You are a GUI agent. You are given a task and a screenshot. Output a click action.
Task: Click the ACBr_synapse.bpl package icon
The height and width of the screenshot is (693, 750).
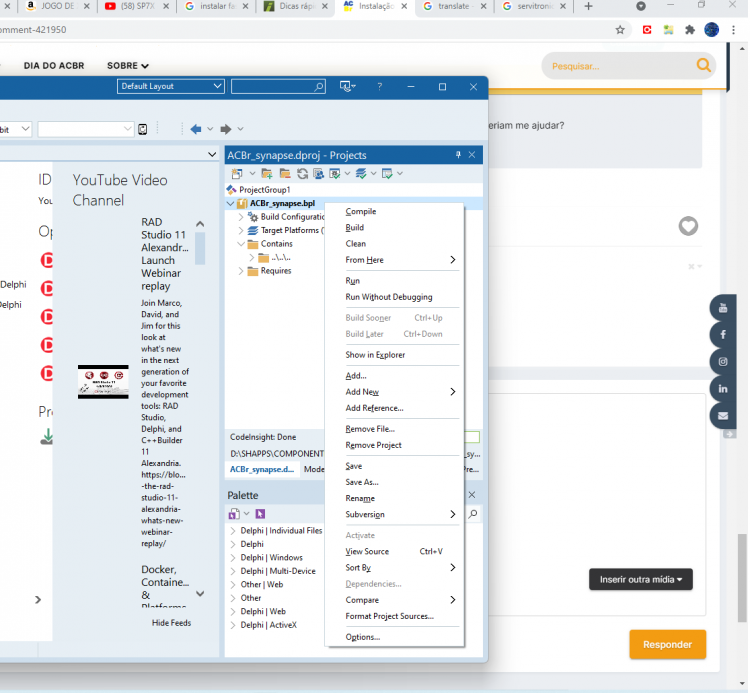[x=243, y=204]
